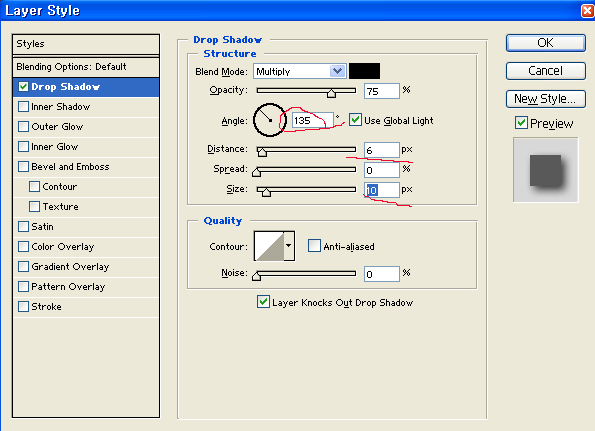Disable the Preview checkbox
This screenshot has height=431, width=595.
click(x=521, y=123)
